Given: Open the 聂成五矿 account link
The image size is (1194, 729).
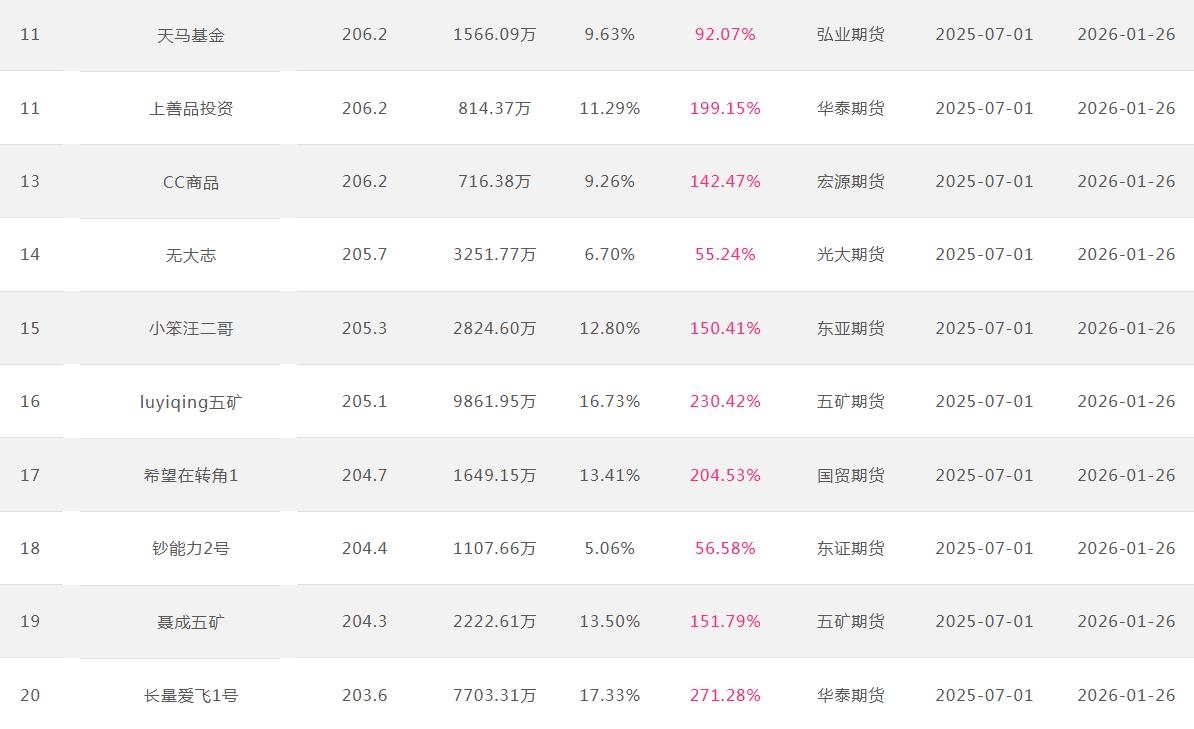Looking at the screenshot, I should tap(190, 622).
